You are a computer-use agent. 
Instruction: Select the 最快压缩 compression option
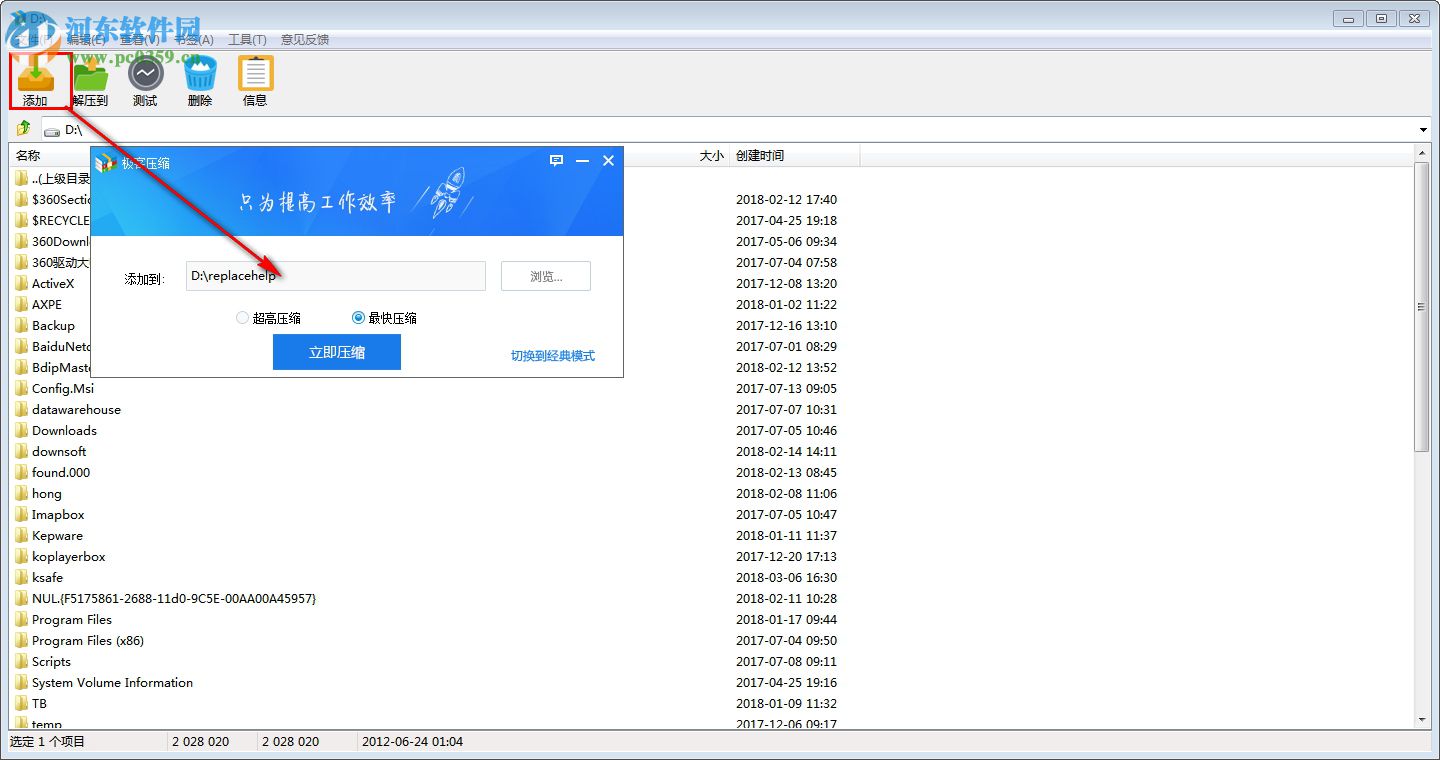coord(358,317)
